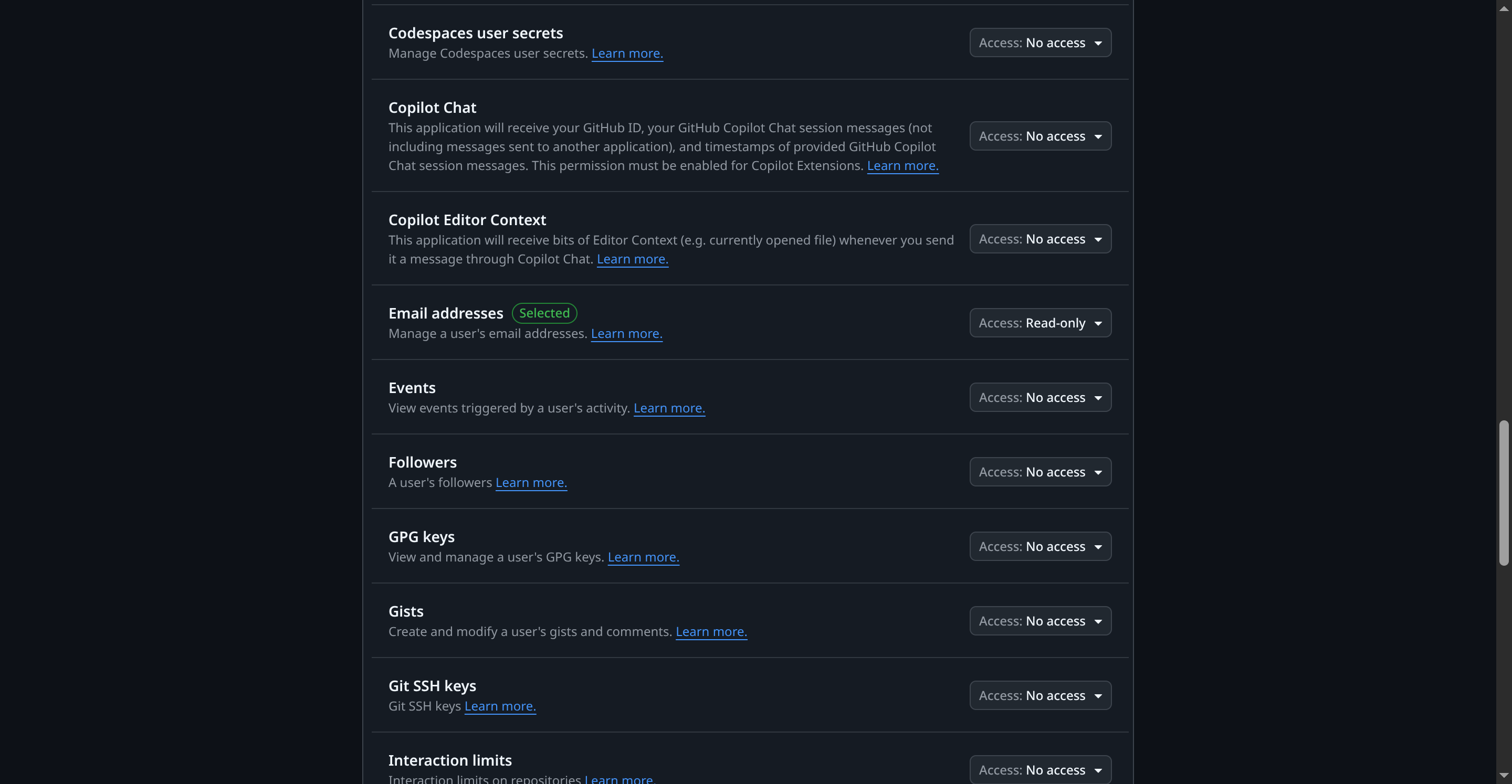Open the Events access dropdown

click(1039, 397)
